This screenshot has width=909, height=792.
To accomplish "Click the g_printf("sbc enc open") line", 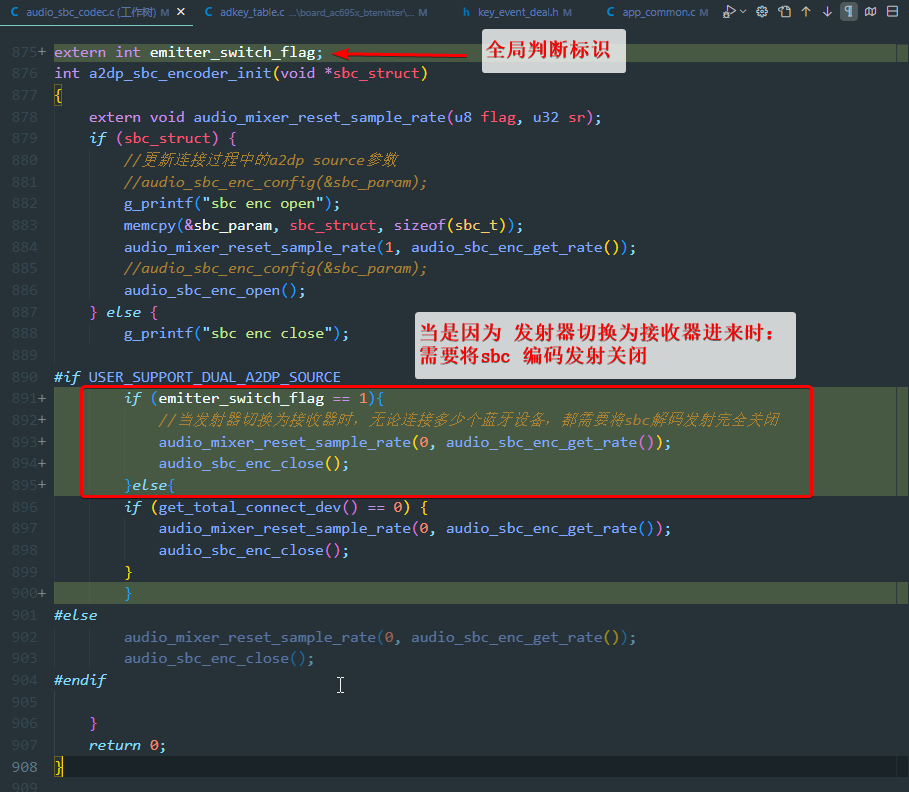I will (232, 204).
